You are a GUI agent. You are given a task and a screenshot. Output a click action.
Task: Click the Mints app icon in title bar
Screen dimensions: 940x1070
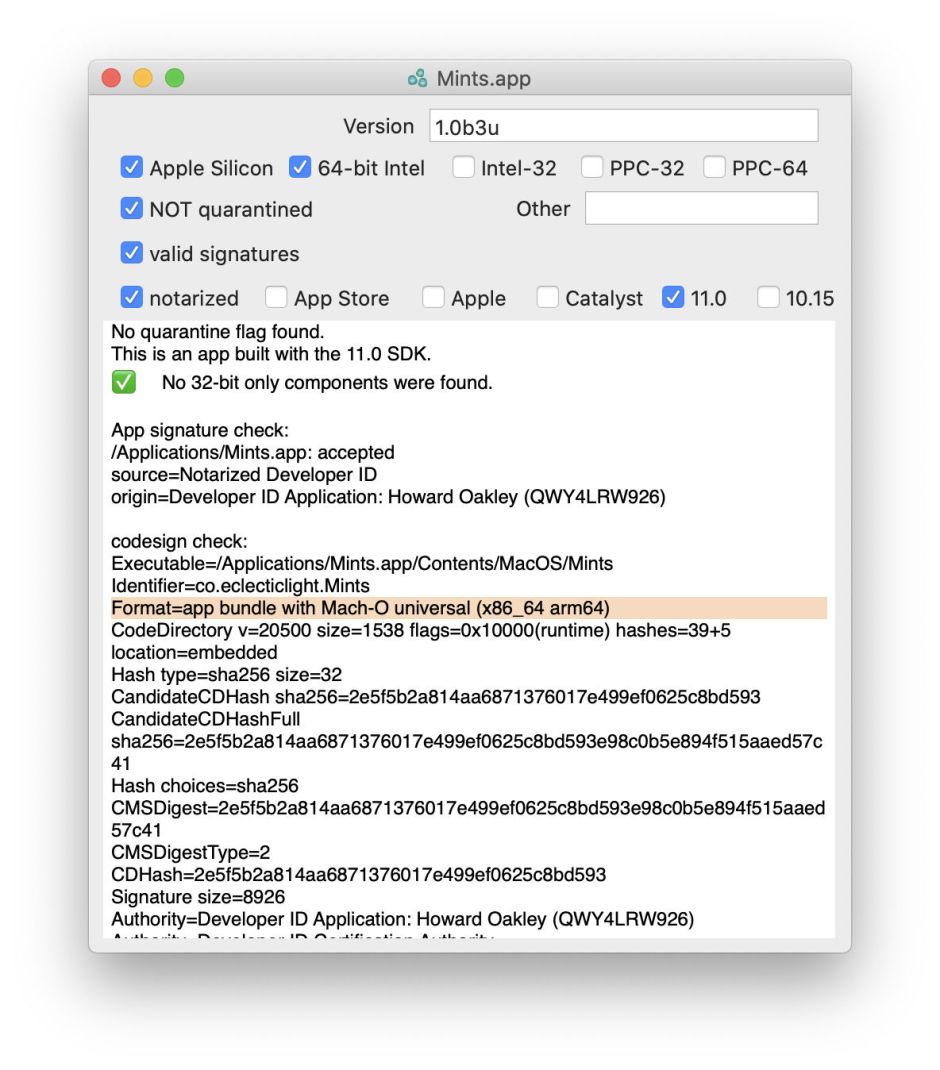point(417,79)
